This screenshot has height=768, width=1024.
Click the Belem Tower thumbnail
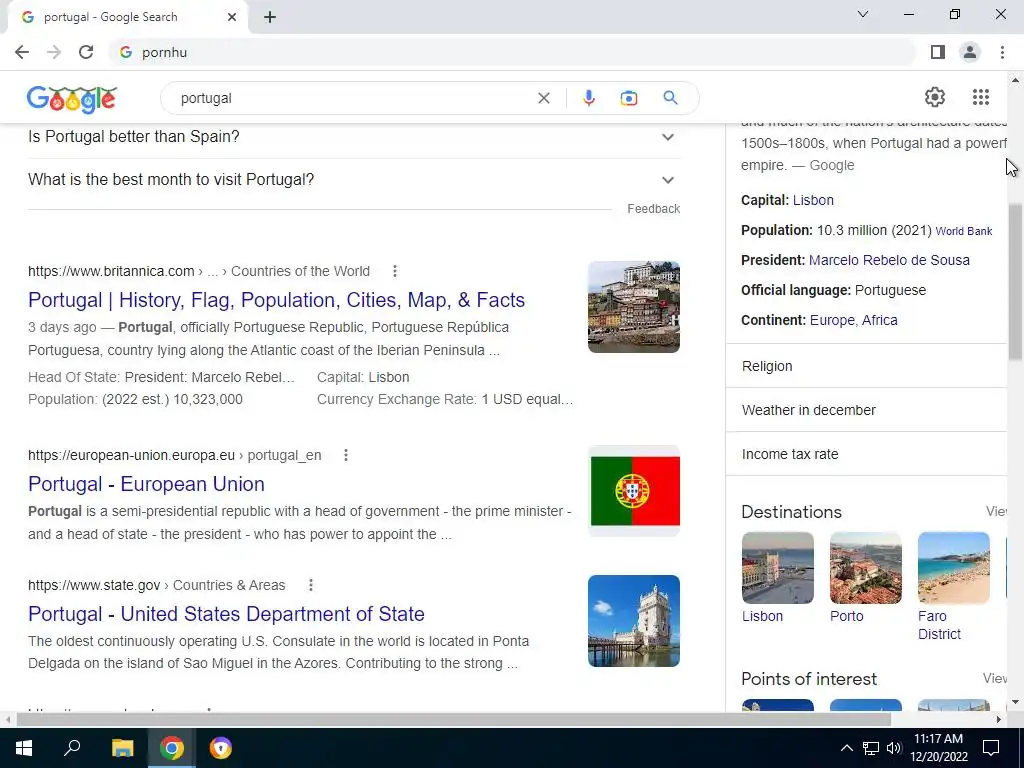coord(633,621)
